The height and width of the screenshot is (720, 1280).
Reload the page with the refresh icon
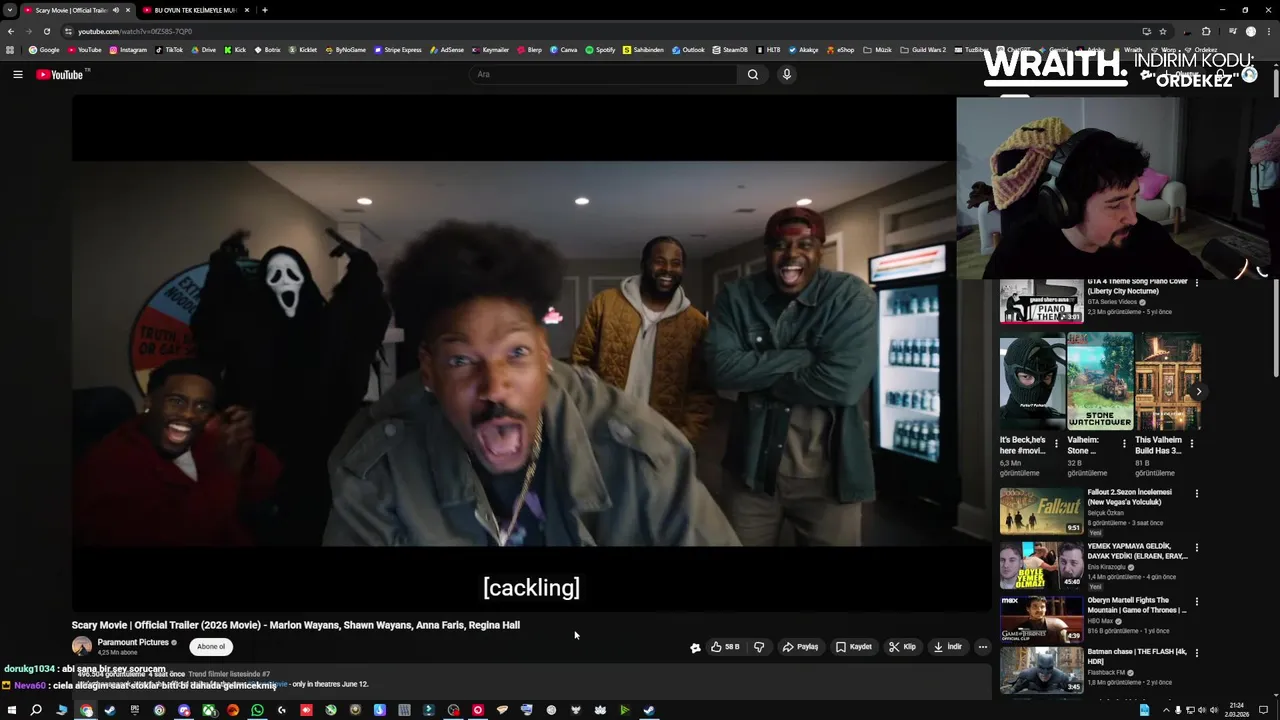[x=46, y=31]
